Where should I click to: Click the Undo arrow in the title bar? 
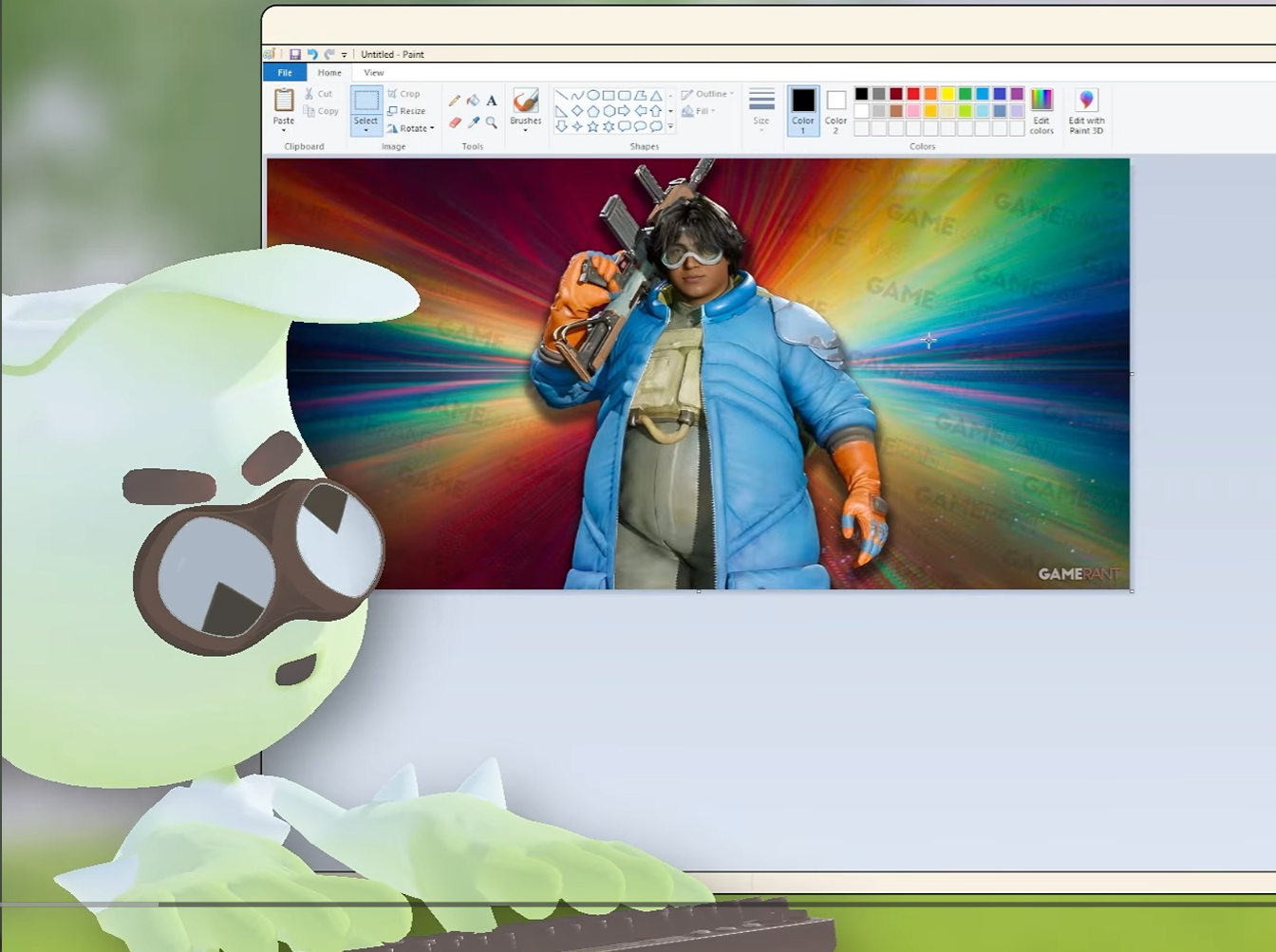[x=312, y=54]
